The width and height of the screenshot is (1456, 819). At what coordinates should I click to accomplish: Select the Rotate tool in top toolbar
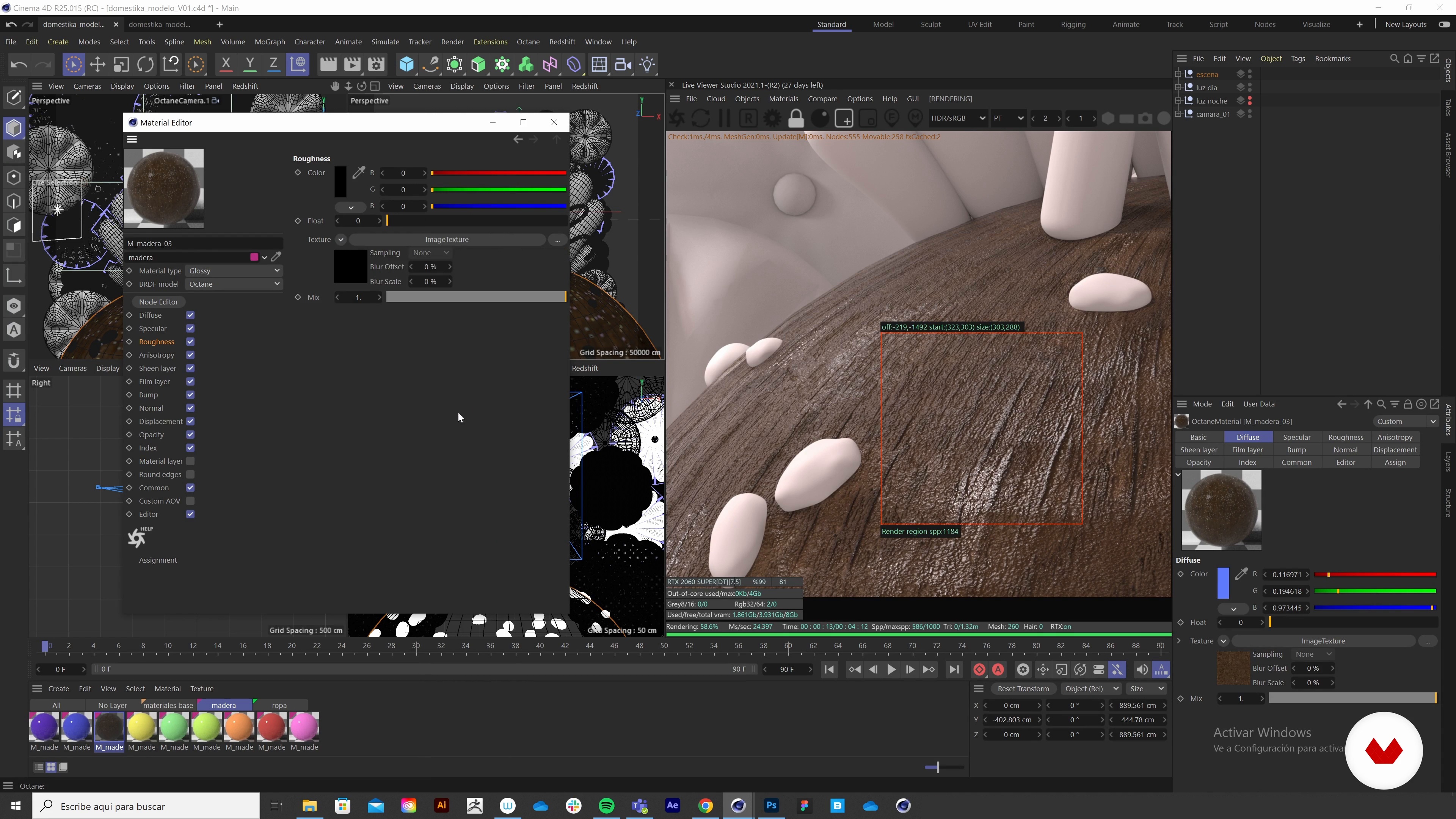point(145,64)
